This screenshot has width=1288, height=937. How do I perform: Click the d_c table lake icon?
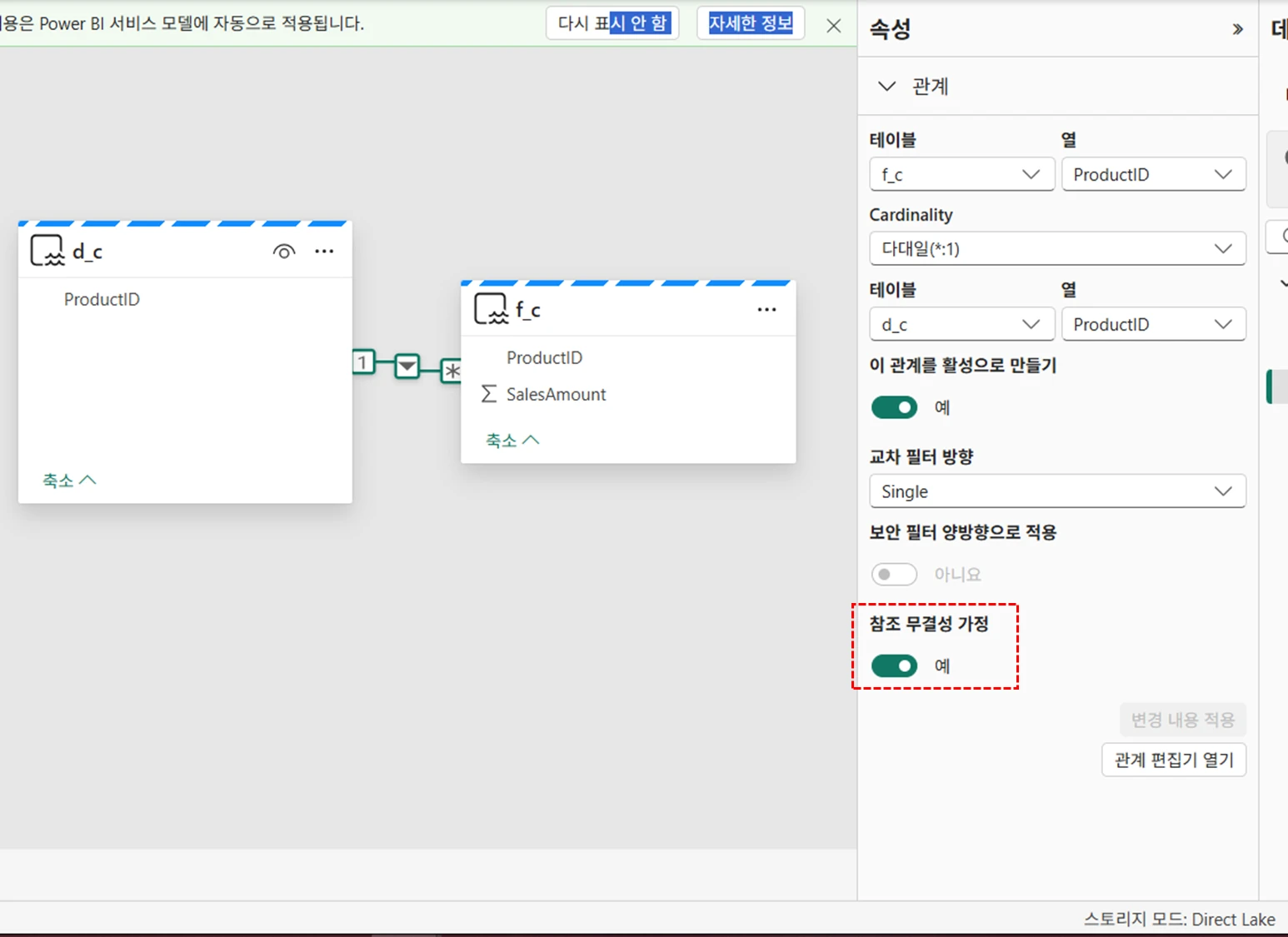pyautogui.click(x=47, y=251)
